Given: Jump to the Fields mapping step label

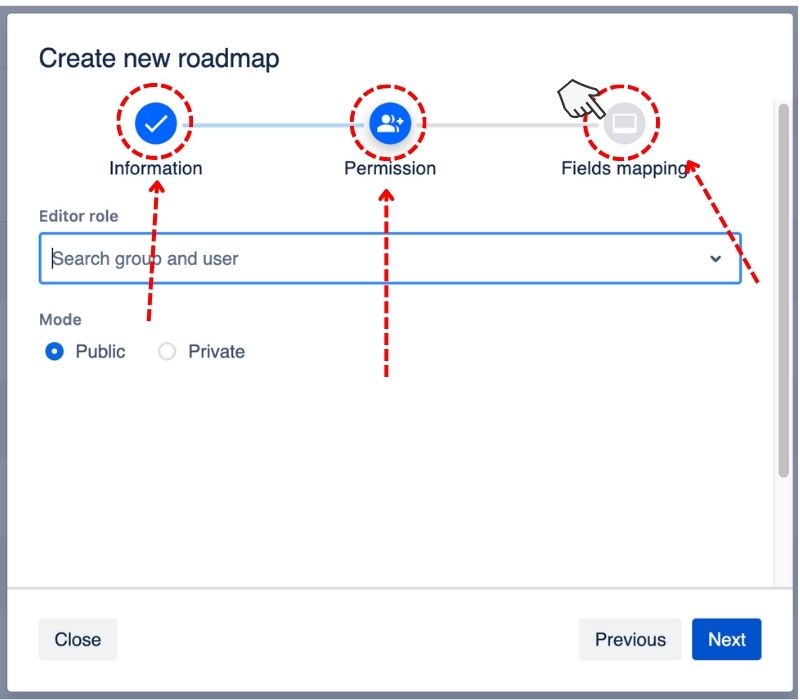Looking at the screenshot, I should point(624,168).
